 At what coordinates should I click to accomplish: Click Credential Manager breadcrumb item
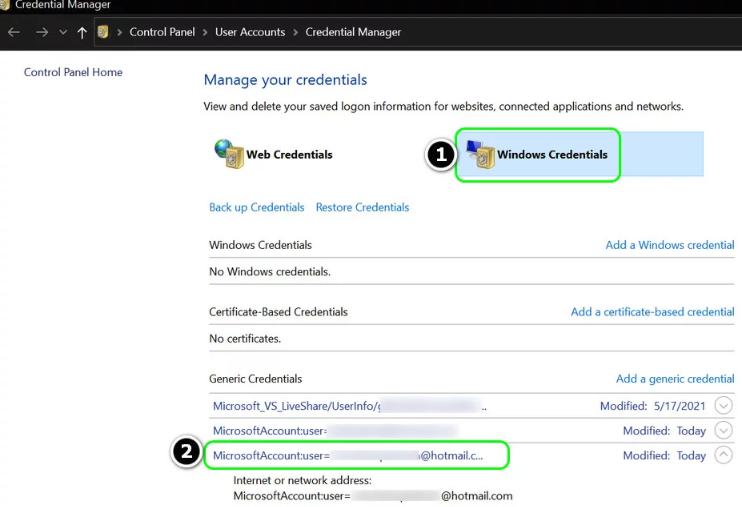point(353,32)
